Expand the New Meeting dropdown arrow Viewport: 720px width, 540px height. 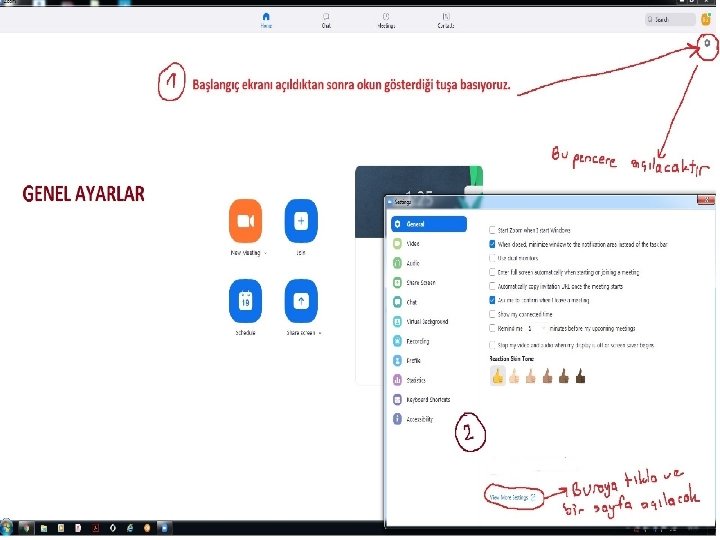pos(265,253)
